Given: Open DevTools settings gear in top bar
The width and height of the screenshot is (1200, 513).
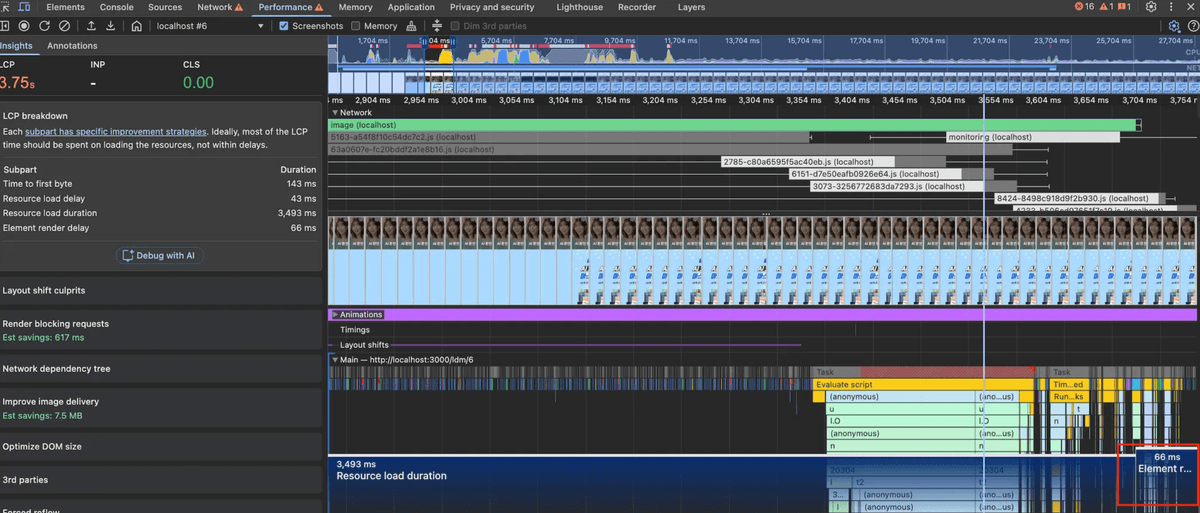Looking at the screenshot, I should tap(1151, 7).
